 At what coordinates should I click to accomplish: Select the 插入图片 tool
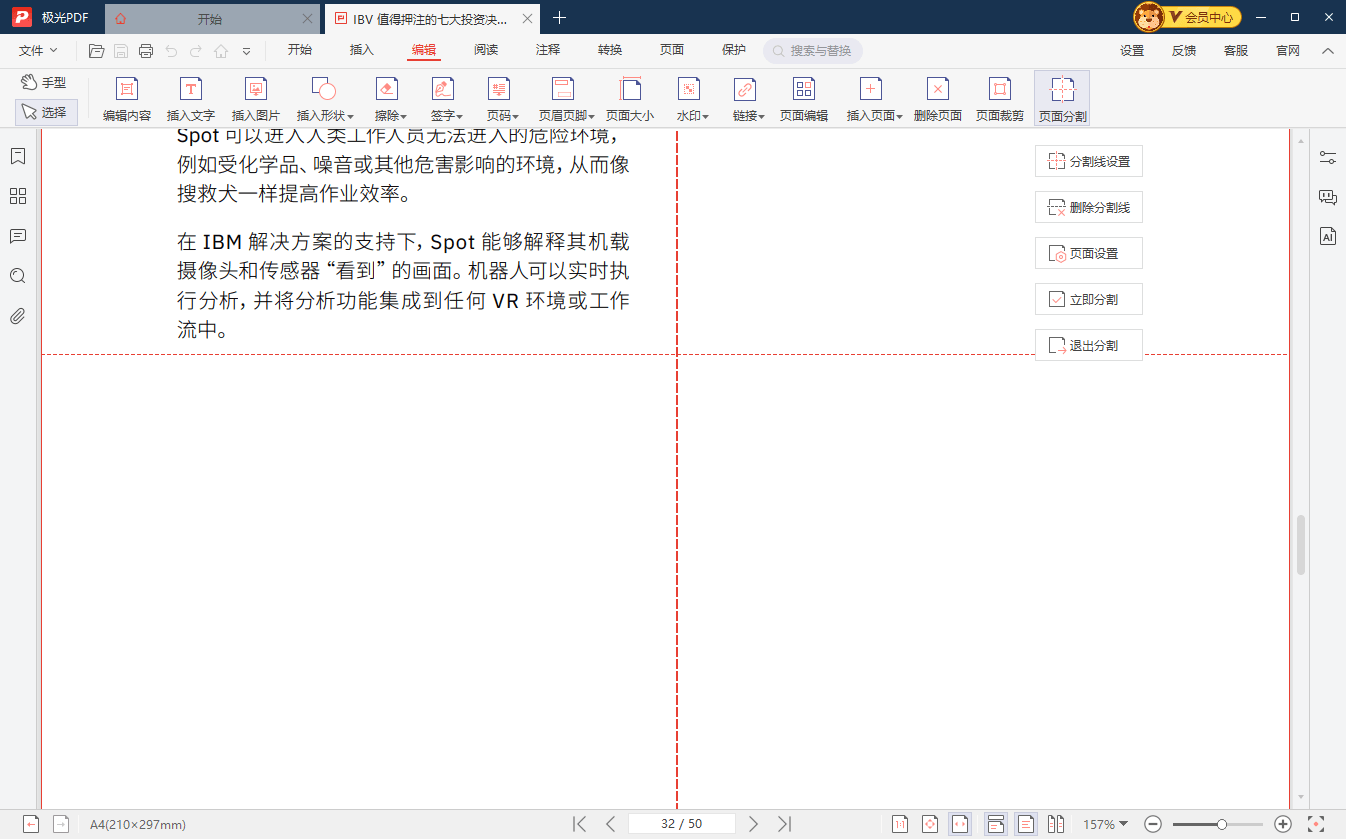pyautogui.click(x=255, y=97)
